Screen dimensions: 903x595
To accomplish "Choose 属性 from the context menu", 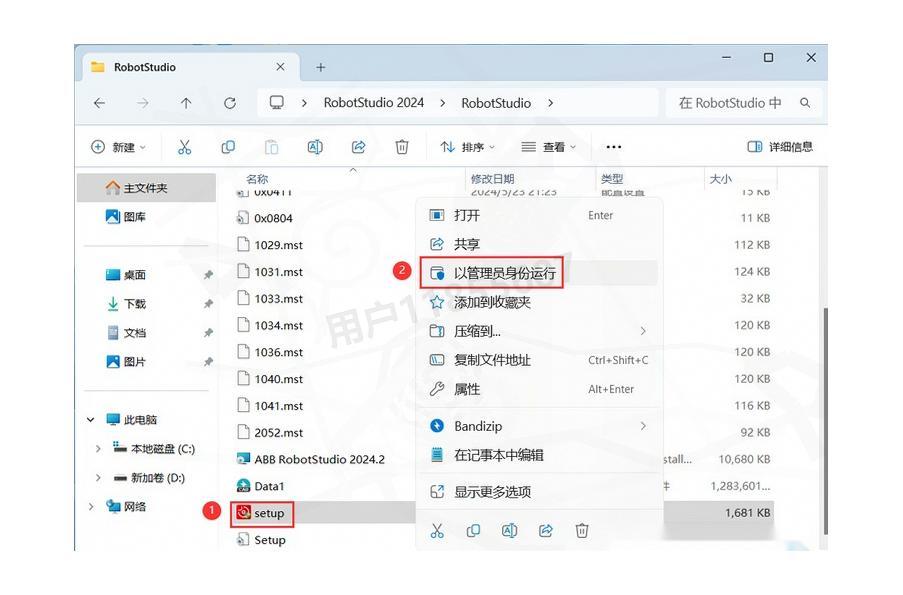I will pos(539,389).
